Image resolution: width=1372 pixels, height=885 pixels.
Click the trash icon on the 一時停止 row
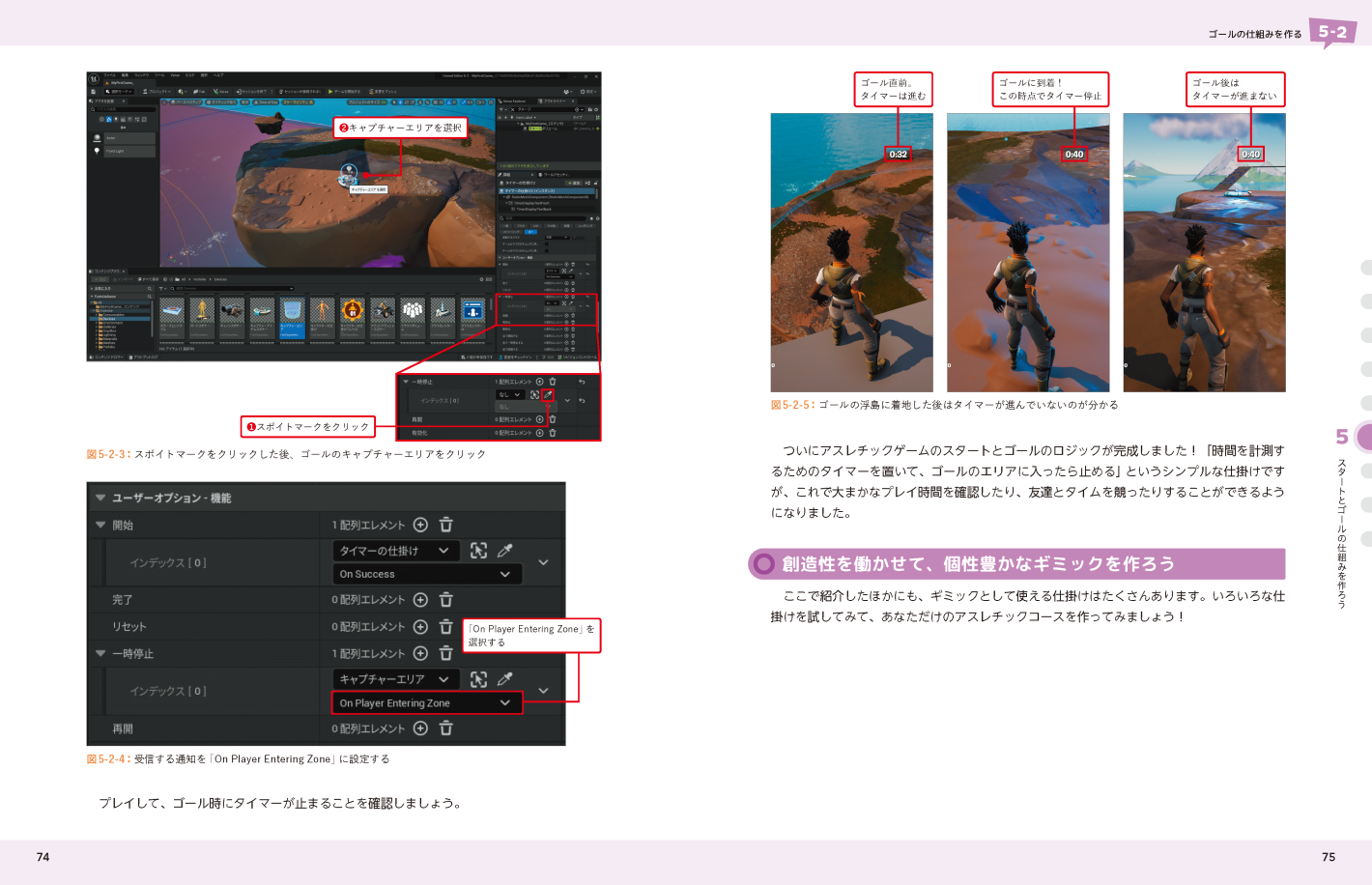(x=446, y=654)
